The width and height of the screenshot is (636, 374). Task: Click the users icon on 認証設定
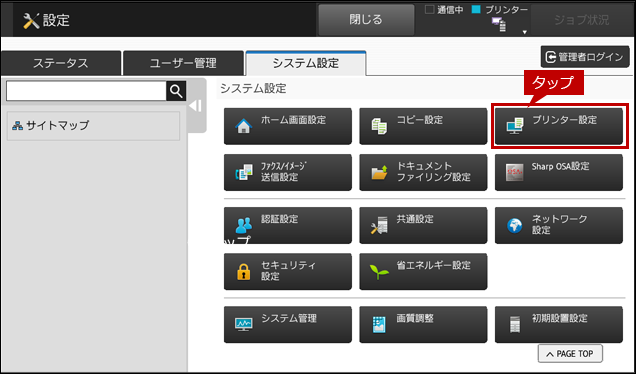coord(244,226)
